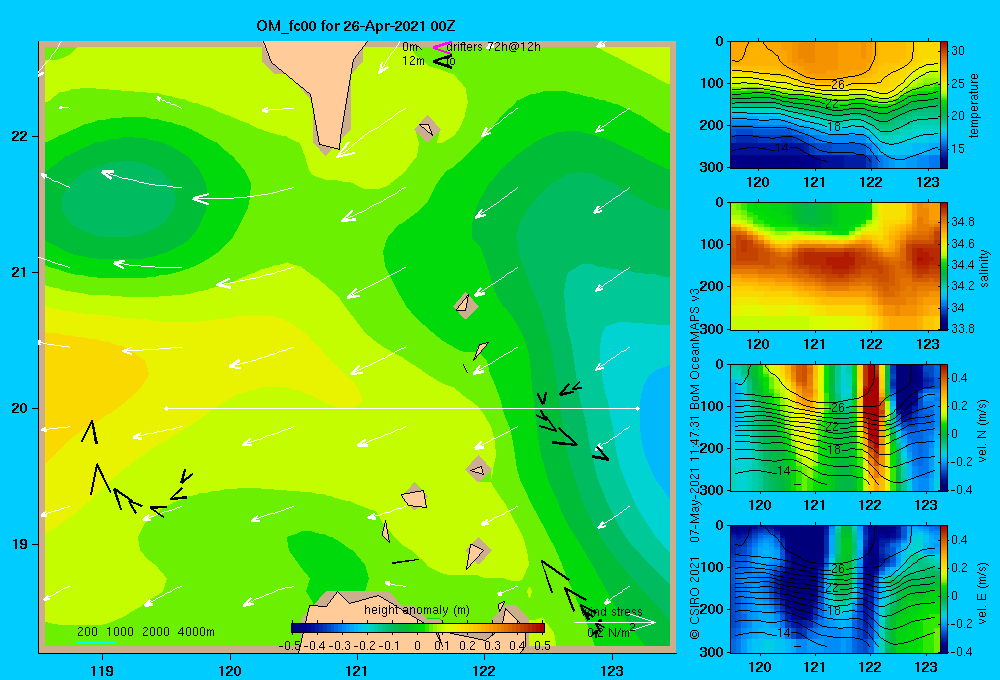Click the black 12m drifter arrow in legend

(x=443, y=61)
